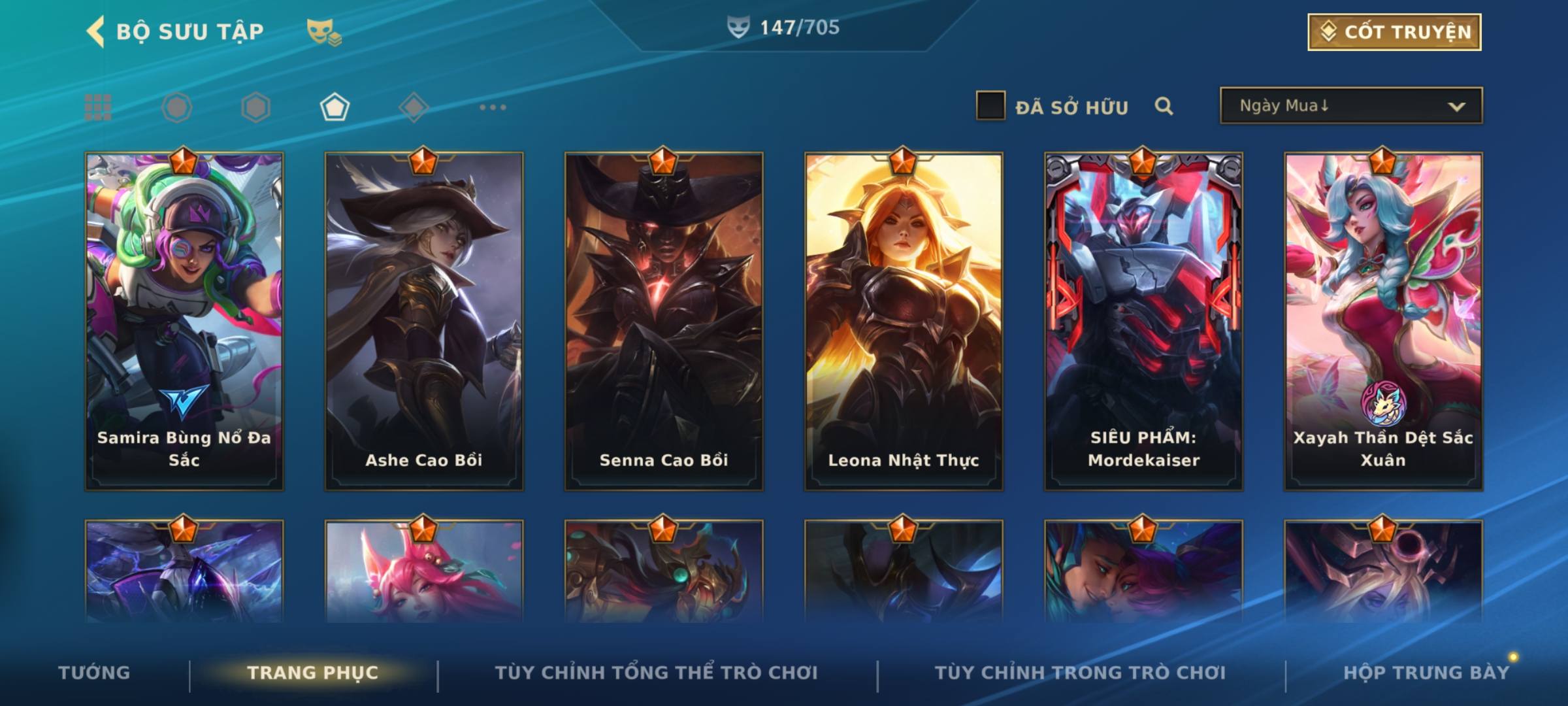Select the Ashe Cao Bồi skin card
This screenshot has height=706, width=1568.
pos(424,321)
